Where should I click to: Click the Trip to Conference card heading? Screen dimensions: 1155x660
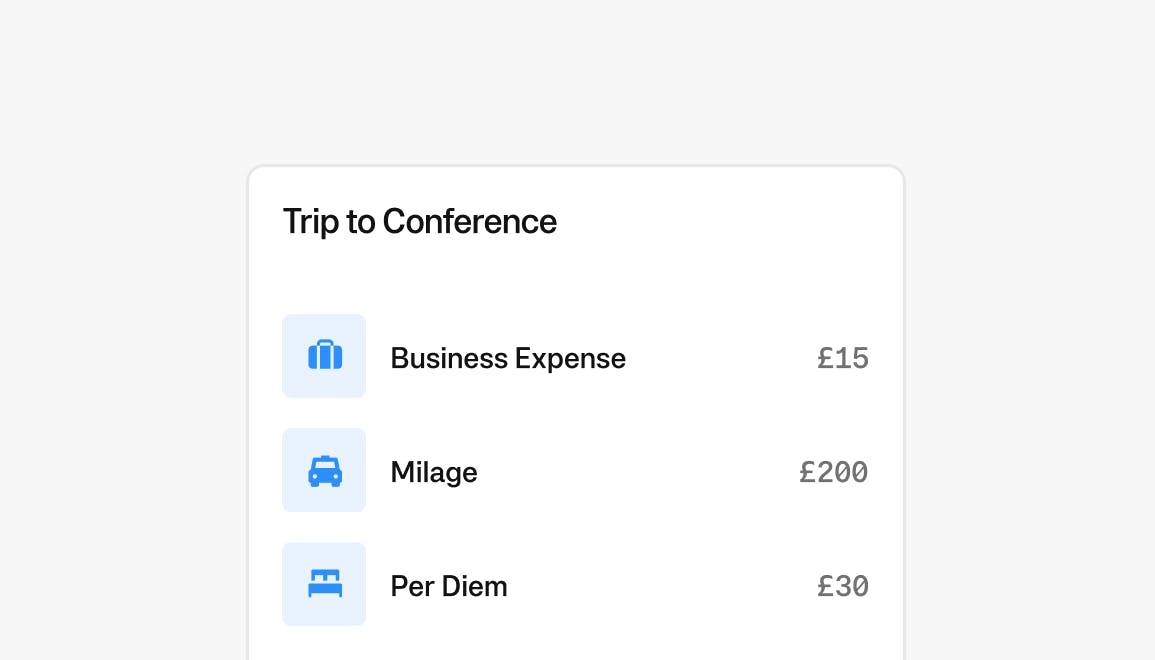420,221
